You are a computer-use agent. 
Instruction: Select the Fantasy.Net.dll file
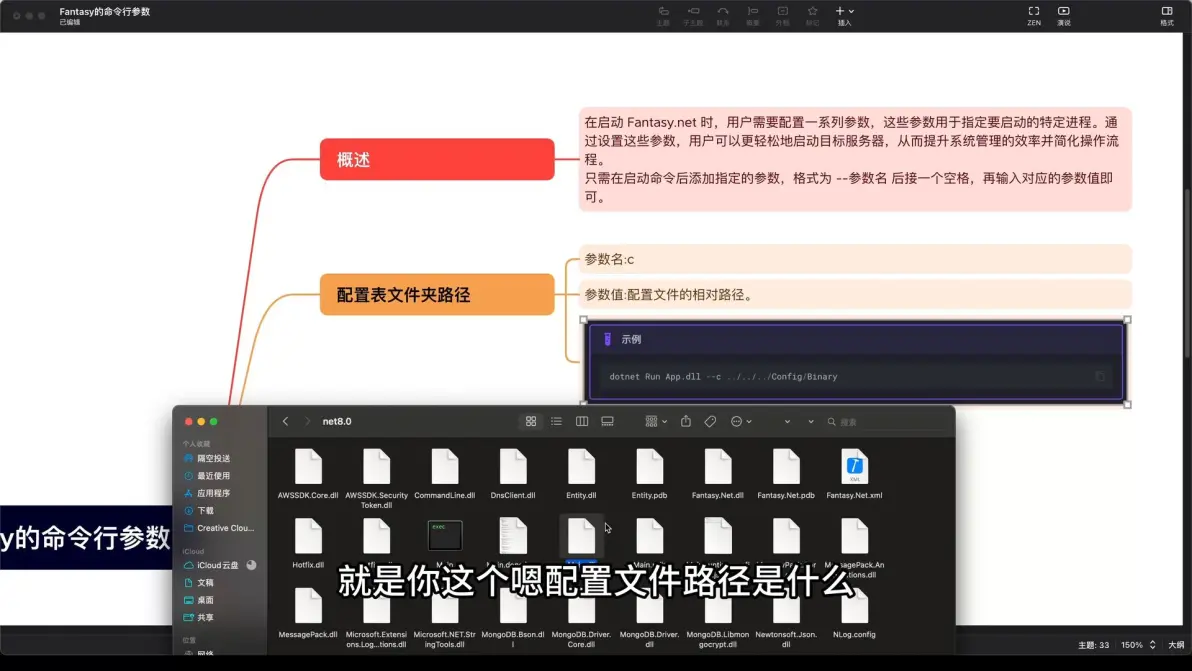coord(718,474)
